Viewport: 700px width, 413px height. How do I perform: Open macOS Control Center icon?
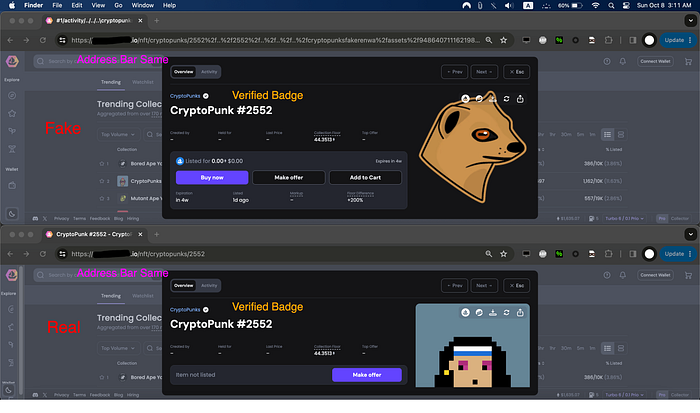(x=626, y=5)
